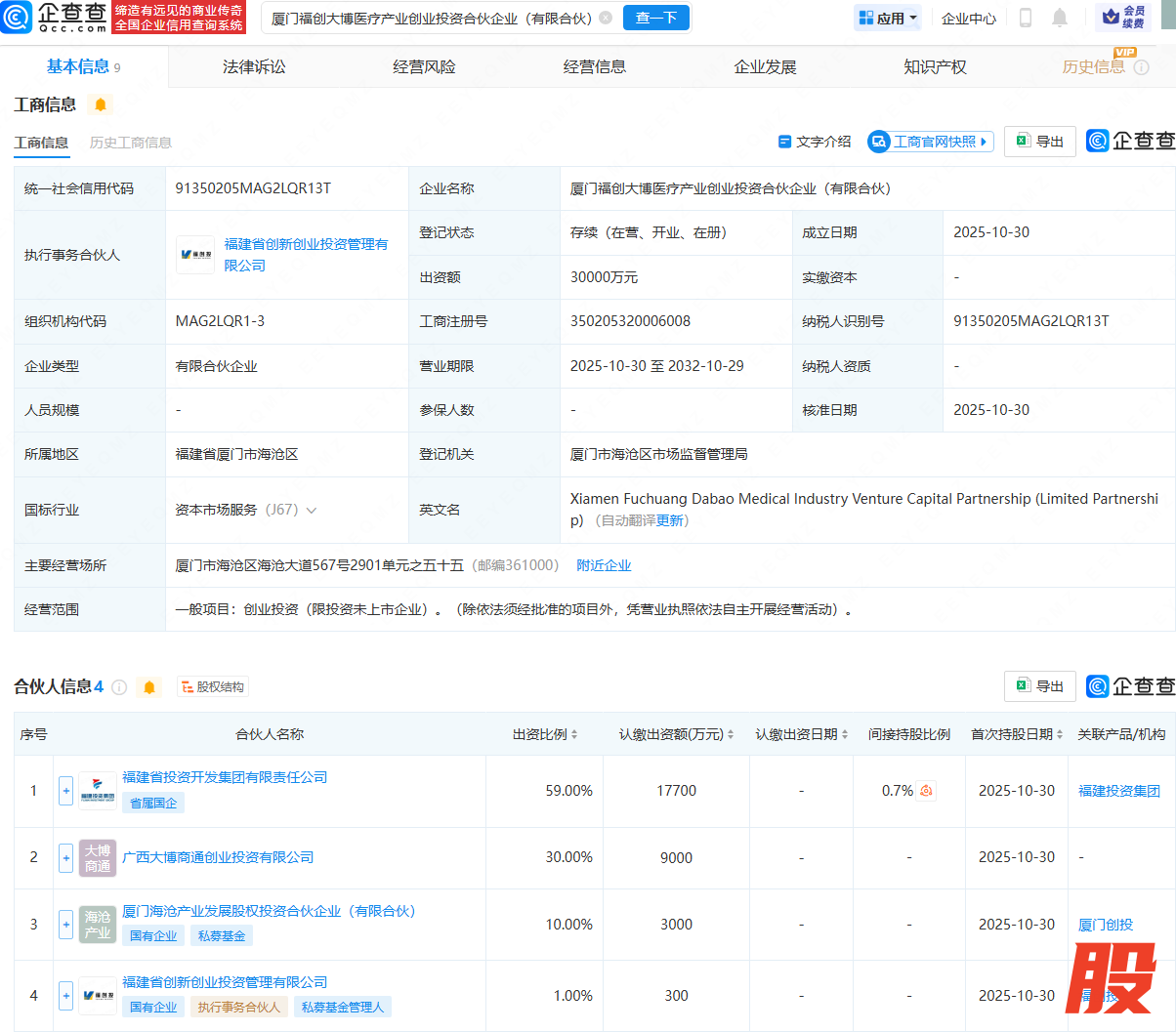Open the 附近企业 link

[604, 565]
